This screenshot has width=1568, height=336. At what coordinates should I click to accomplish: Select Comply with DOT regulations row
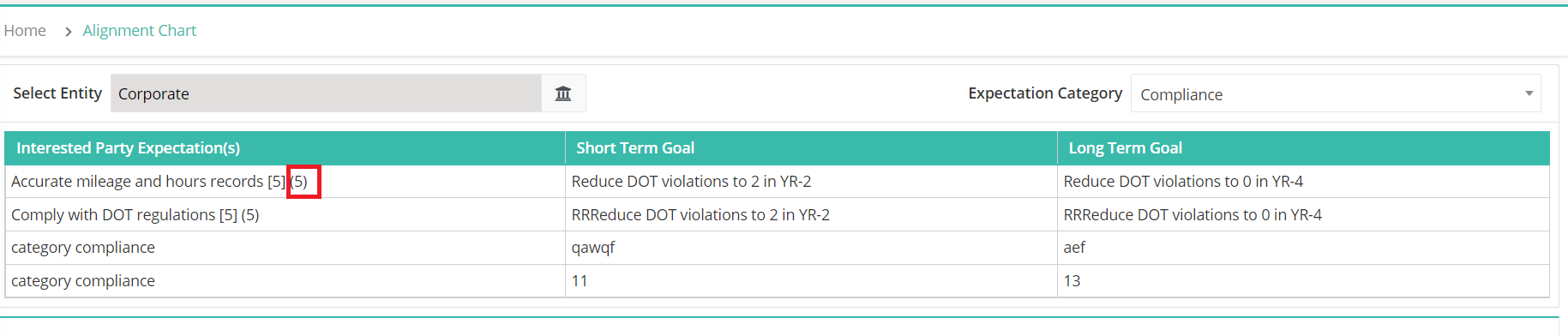777,215
